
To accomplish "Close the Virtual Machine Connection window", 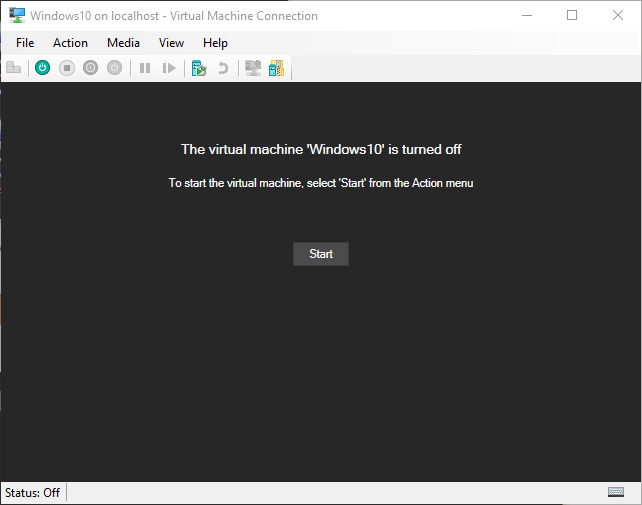I will tap(618, 16).
